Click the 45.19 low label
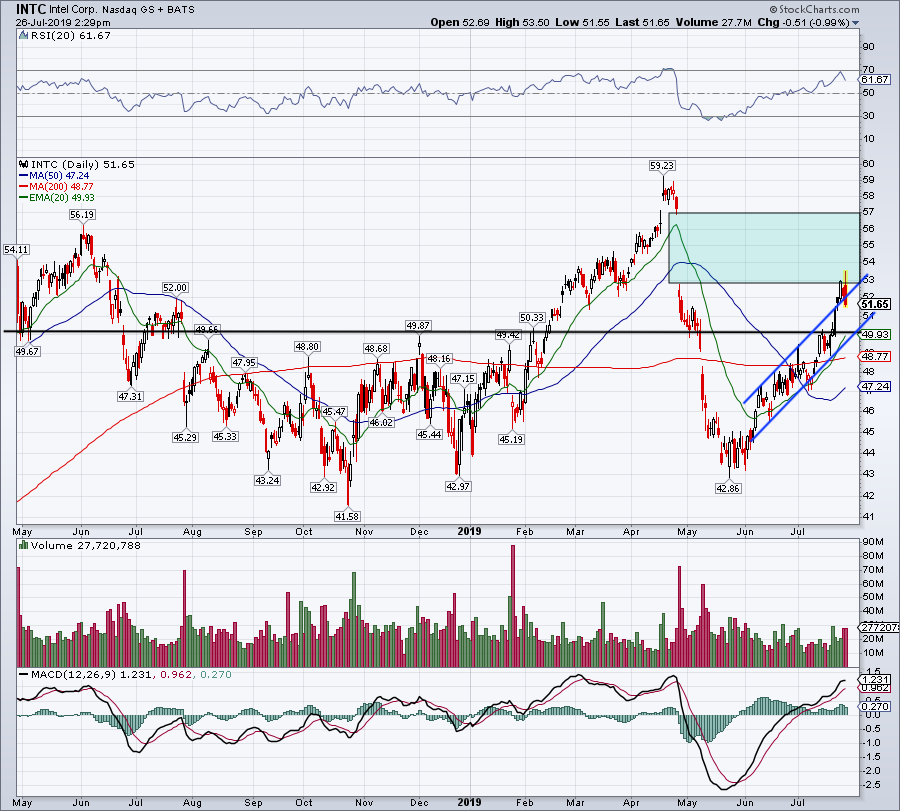This screenshot has width=900, height=811. coord(511,439)
